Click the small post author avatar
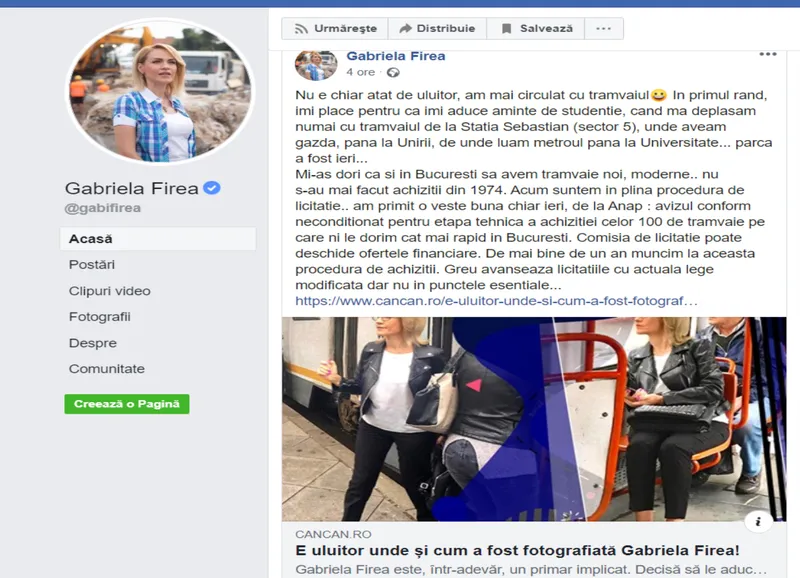800x578 pixels. (x=316, y=65)
